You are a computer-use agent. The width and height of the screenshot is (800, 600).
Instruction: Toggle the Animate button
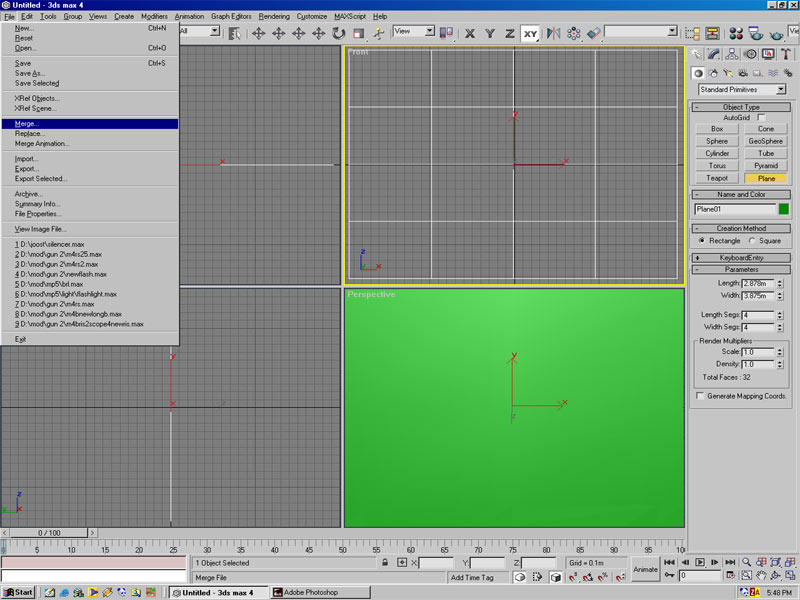click(645, 570)
